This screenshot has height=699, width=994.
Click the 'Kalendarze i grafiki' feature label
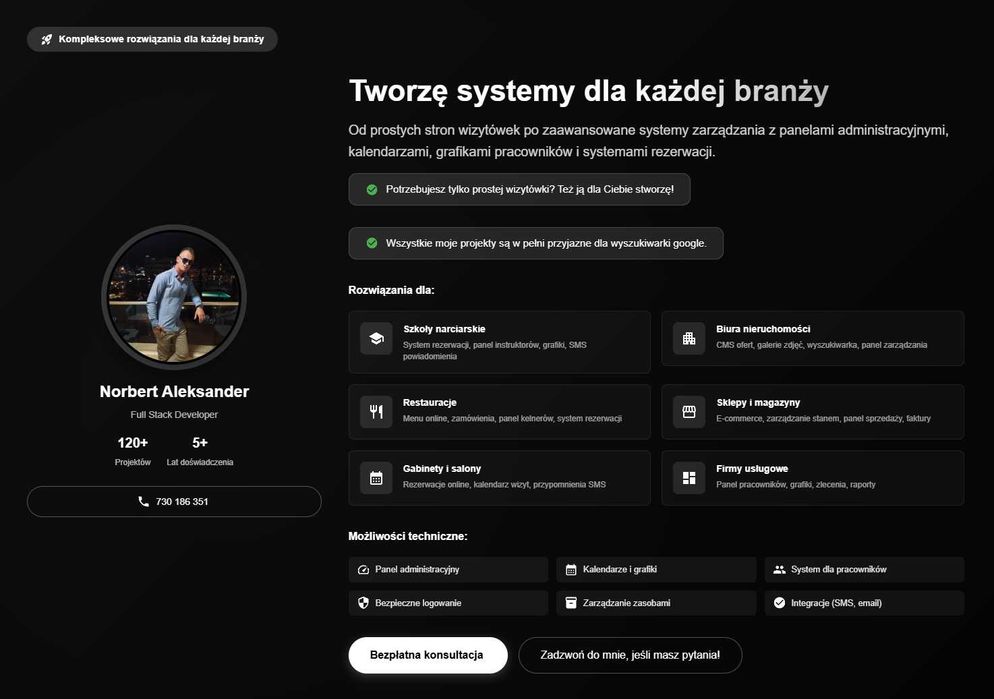[620, 570]
